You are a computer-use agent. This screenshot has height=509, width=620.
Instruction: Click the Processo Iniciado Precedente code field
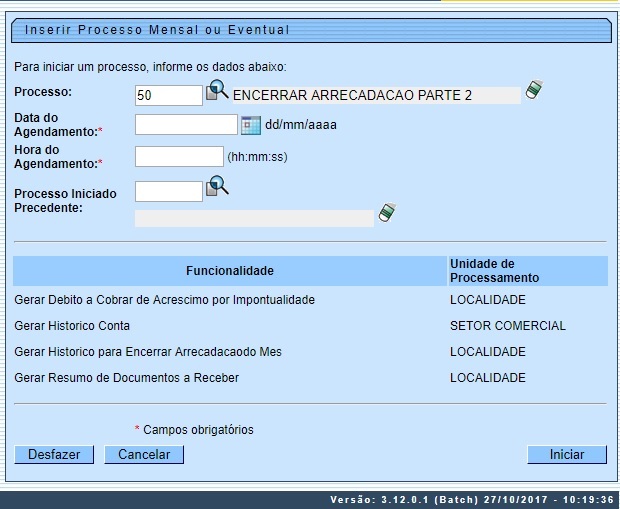(169, 191)
